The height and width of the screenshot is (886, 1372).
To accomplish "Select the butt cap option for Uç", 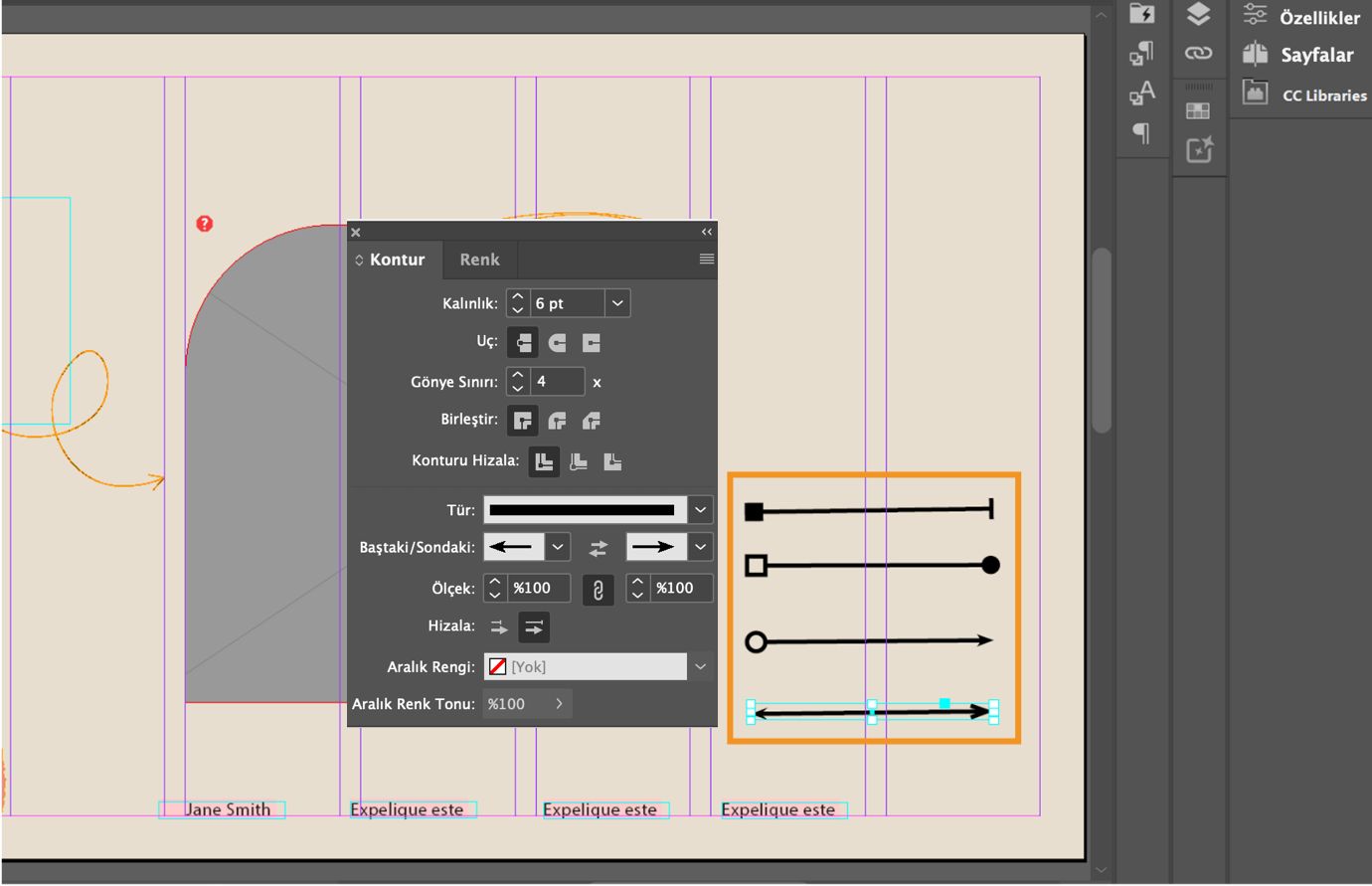I will point(523,342).
